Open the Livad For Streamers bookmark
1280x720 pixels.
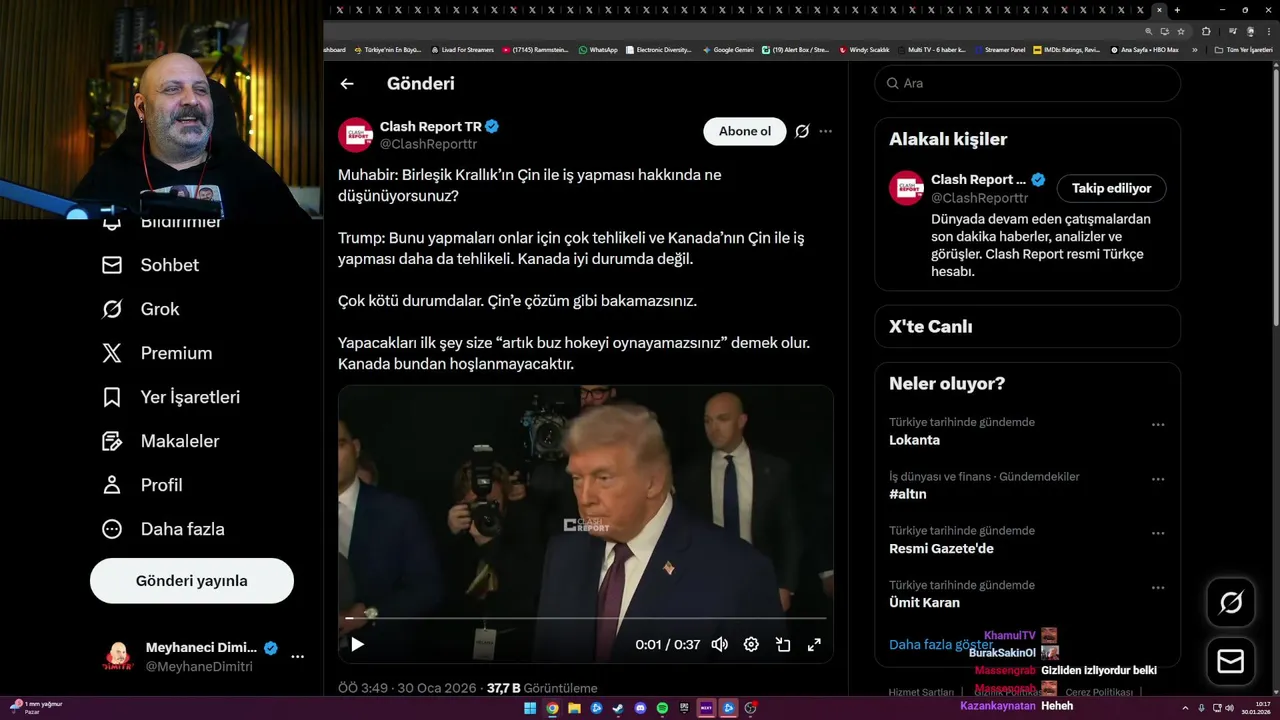[462, 49]
